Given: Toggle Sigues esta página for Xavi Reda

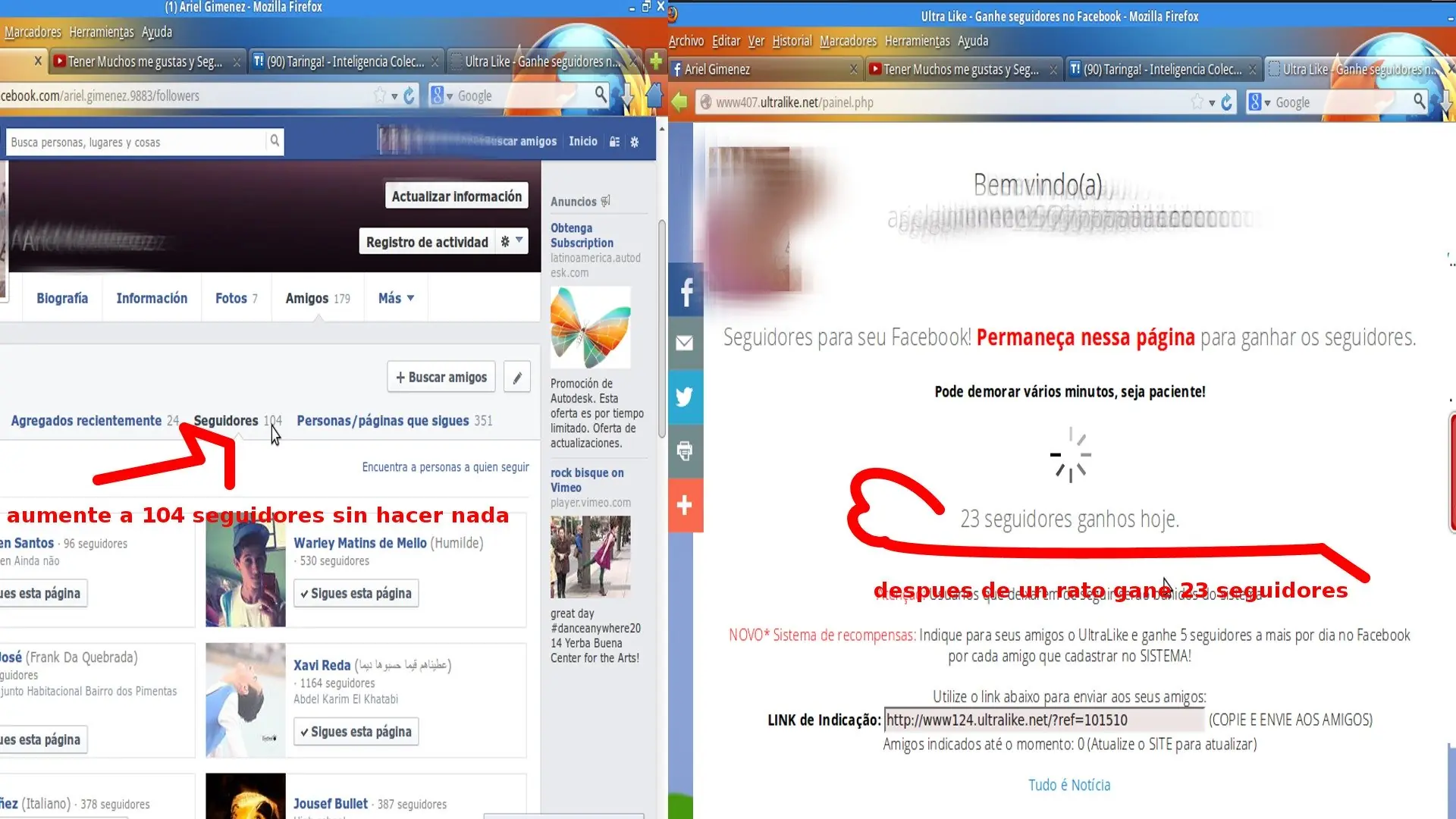Looking at the screenshot, I should point(356,732).
